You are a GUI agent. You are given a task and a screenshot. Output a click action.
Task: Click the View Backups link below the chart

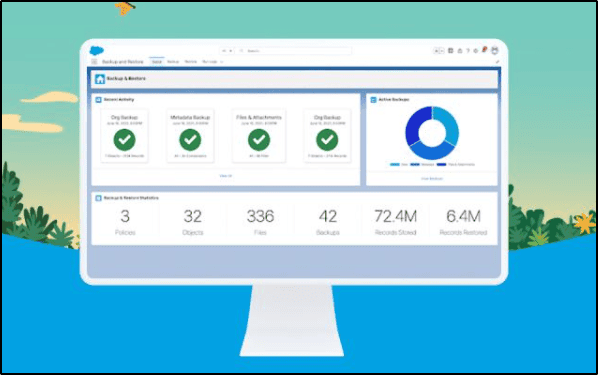click(x=432, y=179)
